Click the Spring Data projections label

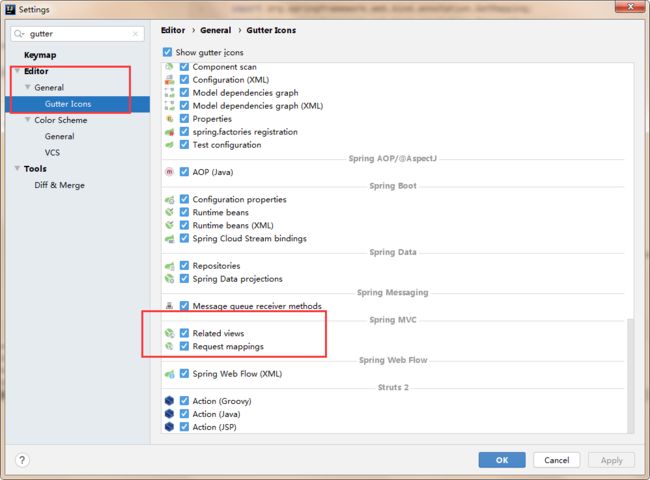[x=237, y=279]
